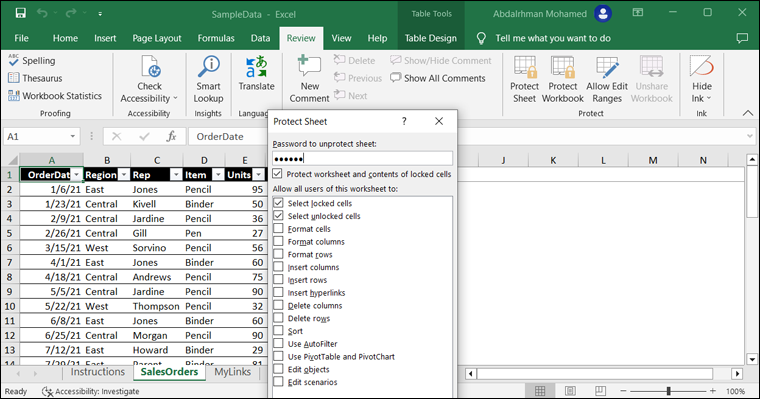Image resolution: width=760 pixels, height=399 pixels.
Task: Click the Insert Function fx icon
Action: (x=171, y=136)
